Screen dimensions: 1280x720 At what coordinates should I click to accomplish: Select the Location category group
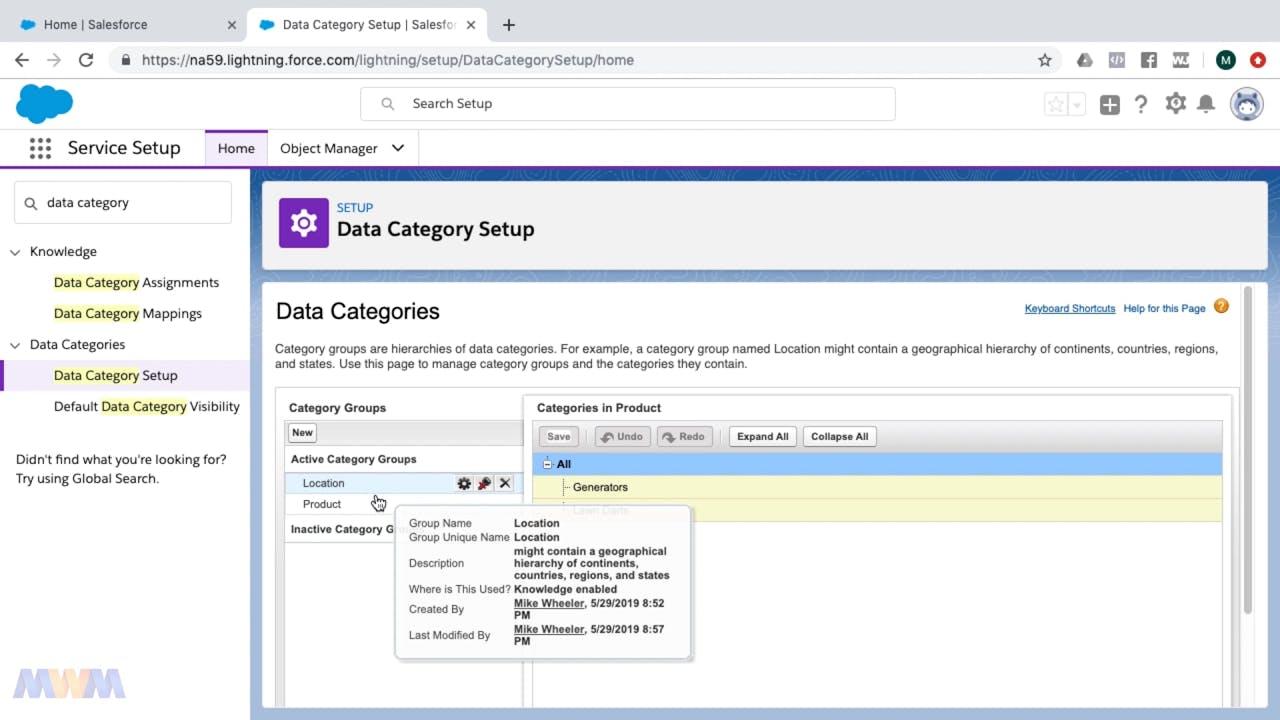click(x=324, y=483)
